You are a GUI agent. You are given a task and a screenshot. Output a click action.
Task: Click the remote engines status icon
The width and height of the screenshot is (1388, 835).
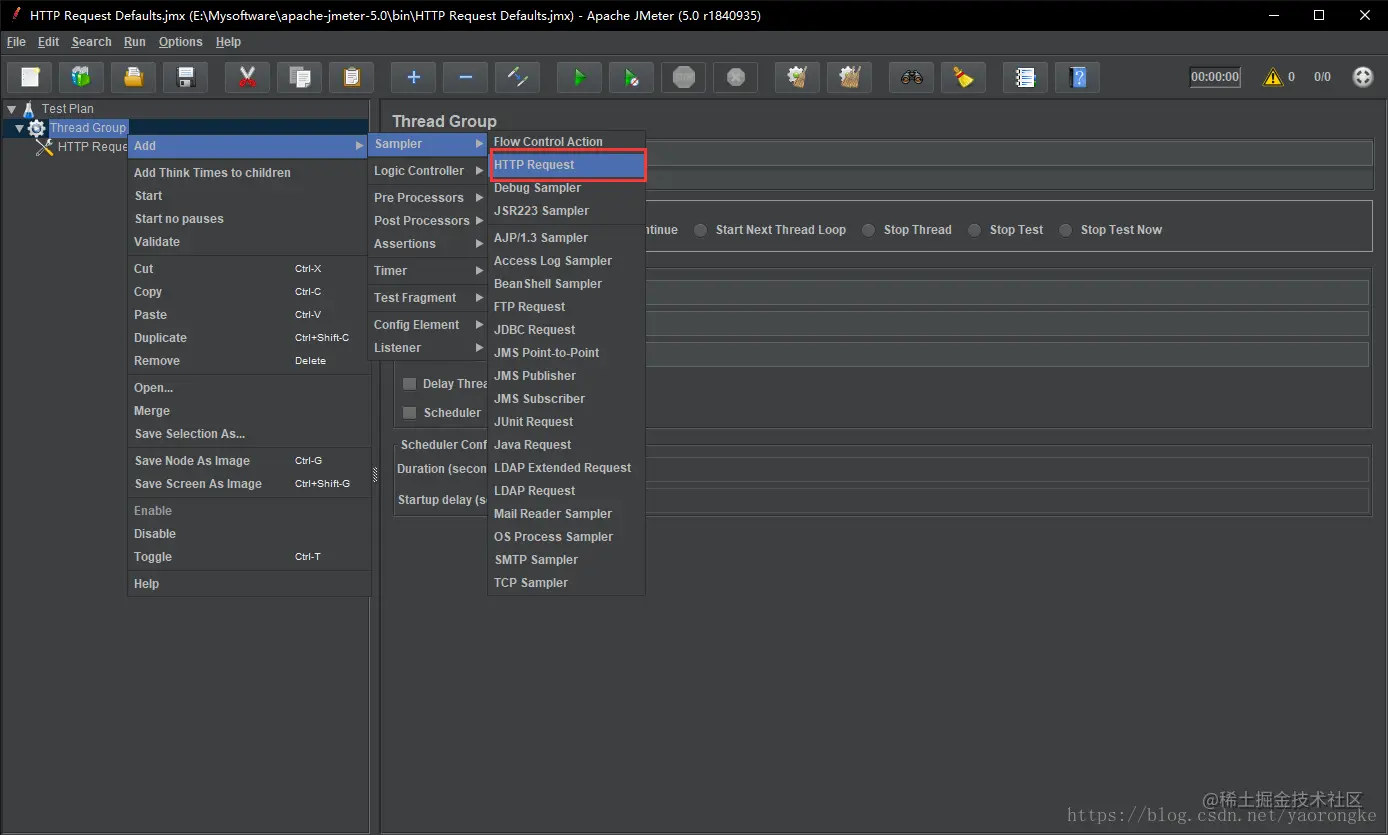click(x=1363, y=77)
